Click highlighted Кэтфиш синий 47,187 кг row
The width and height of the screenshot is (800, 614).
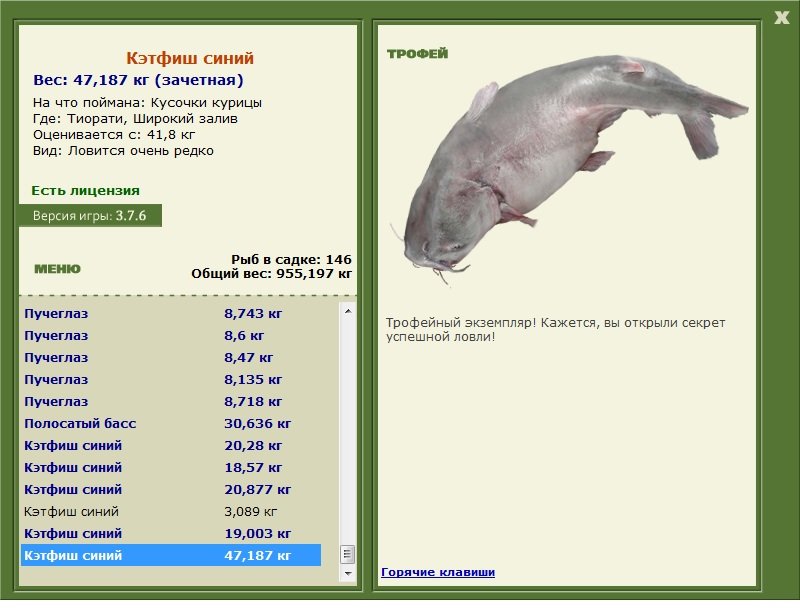[x=170, y=555]
